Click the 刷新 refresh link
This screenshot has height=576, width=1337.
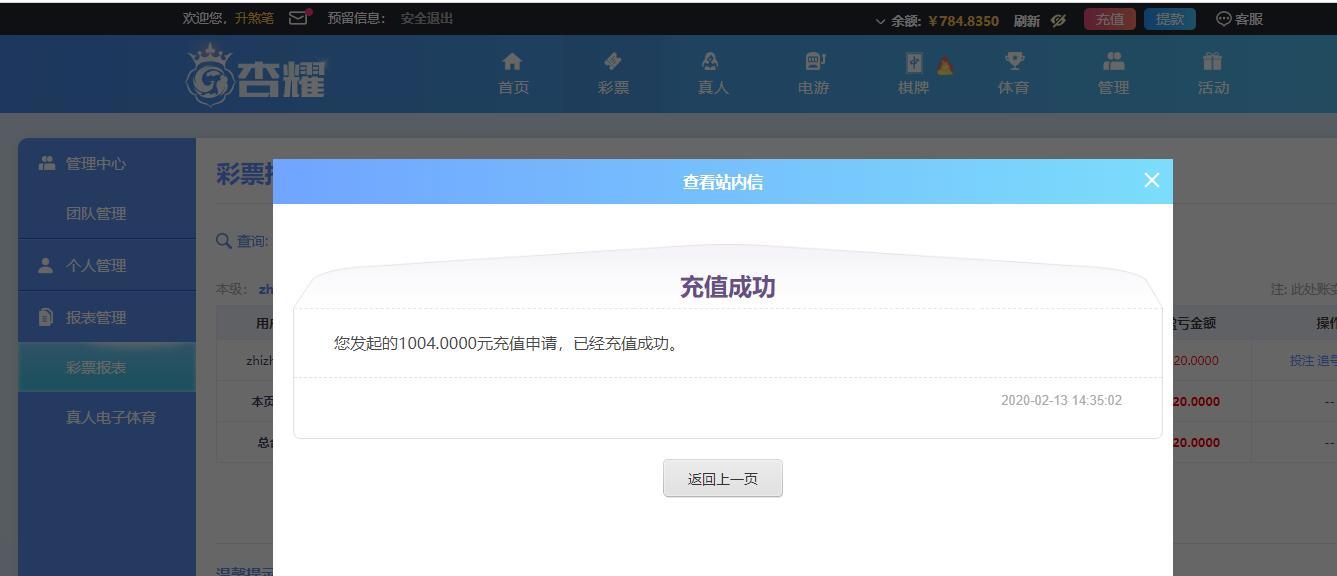[x=1026, y=20]
